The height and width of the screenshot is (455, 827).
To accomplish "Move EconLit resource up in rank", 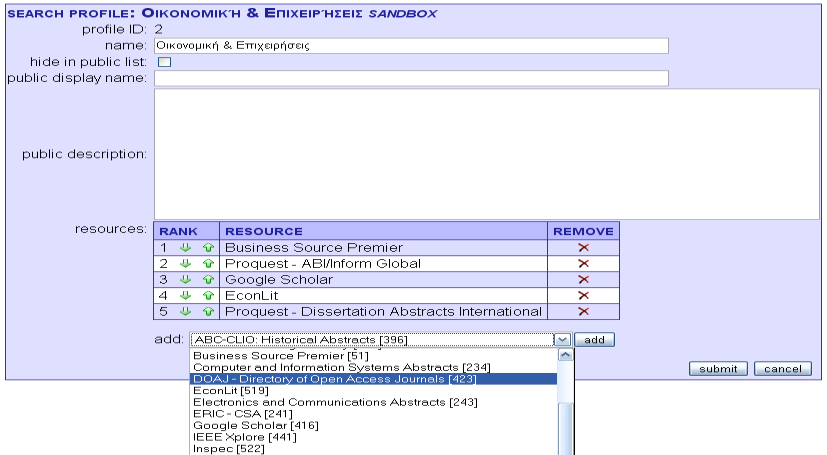I will 208,295.
